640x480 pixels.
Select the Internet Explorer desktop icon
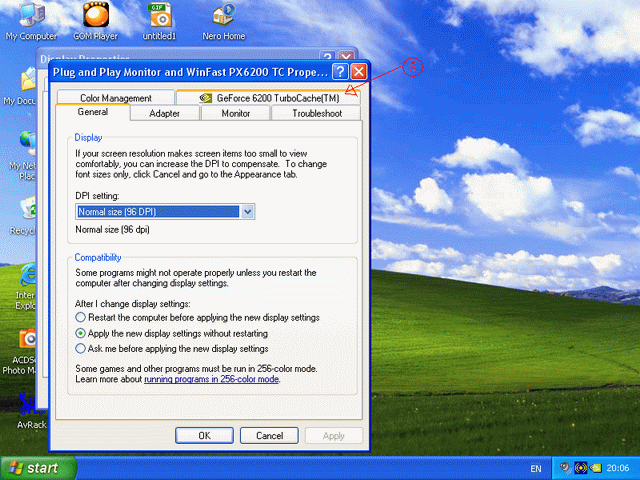click(x=26, y=286)
